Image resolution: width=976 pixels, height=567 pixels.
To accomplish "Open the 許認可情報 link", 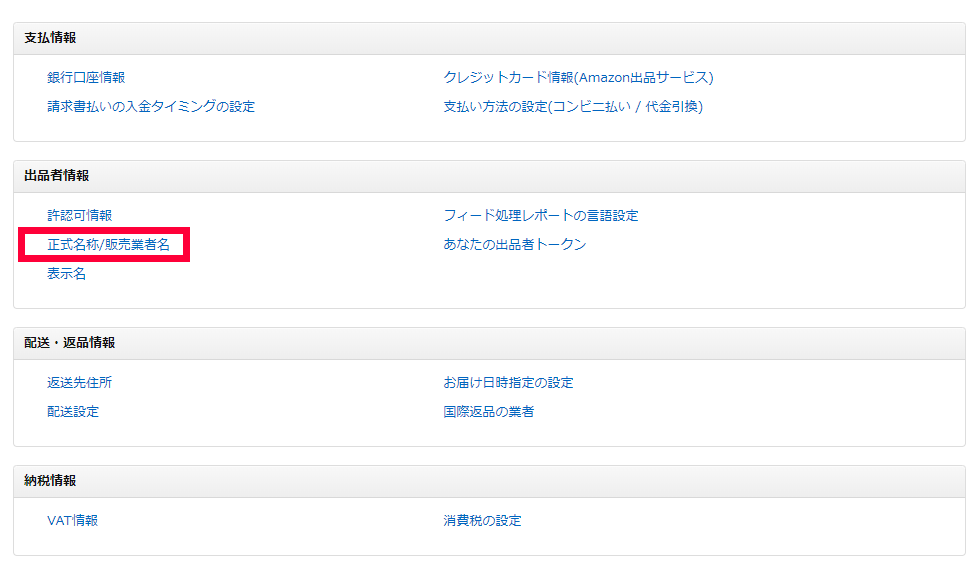I will pyautogui.click(x=79, y=215).
